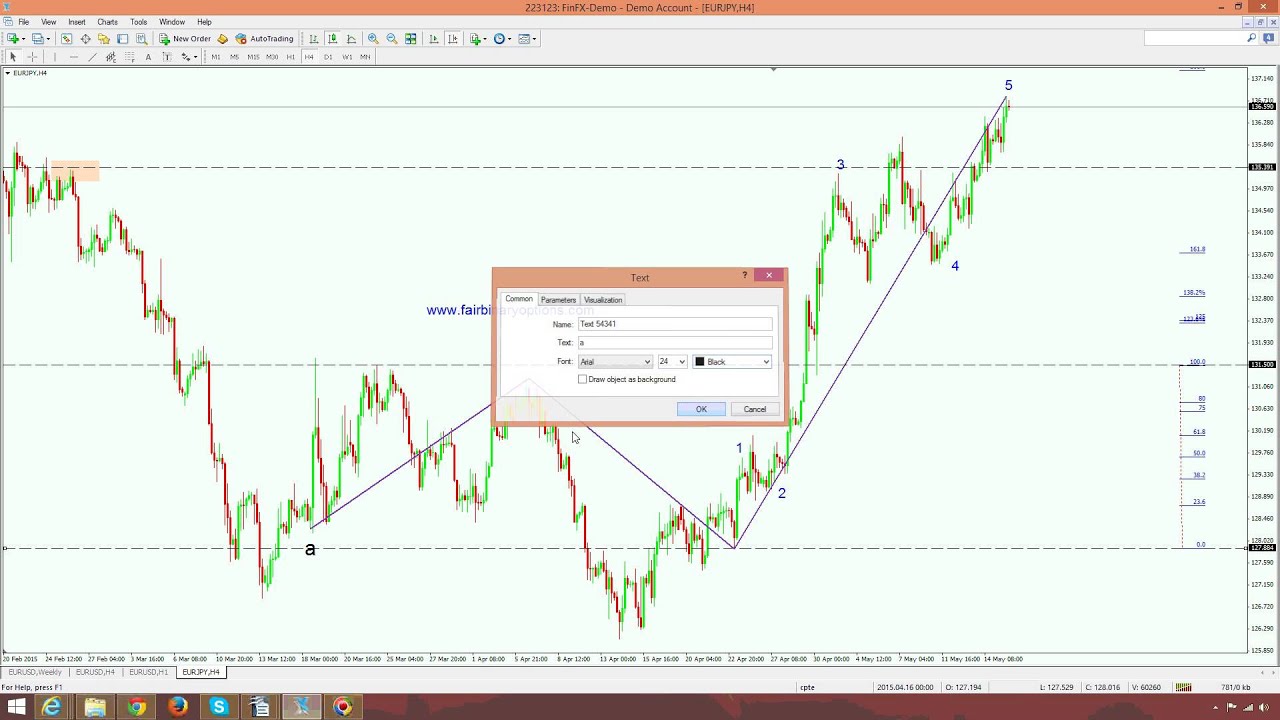Open Internet Explorer from the taskbar
Screen dimensions: 1280x720
(51, 708)
